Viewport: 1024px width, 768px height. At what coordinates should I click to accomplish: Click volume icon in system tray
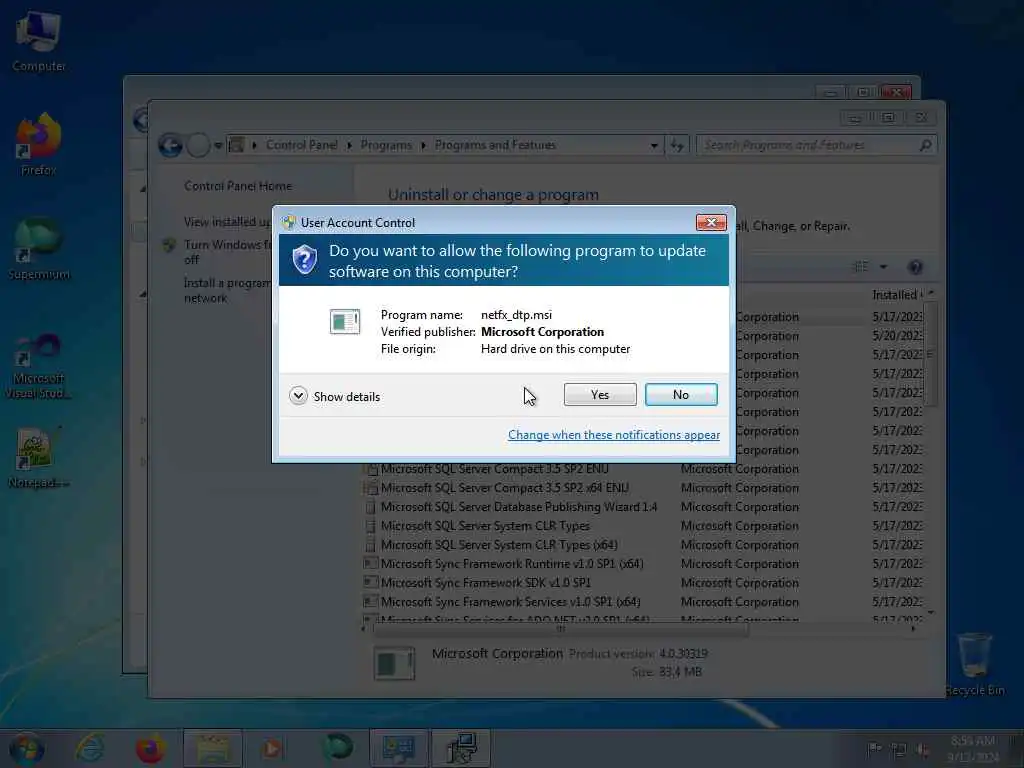pos(923,750)
